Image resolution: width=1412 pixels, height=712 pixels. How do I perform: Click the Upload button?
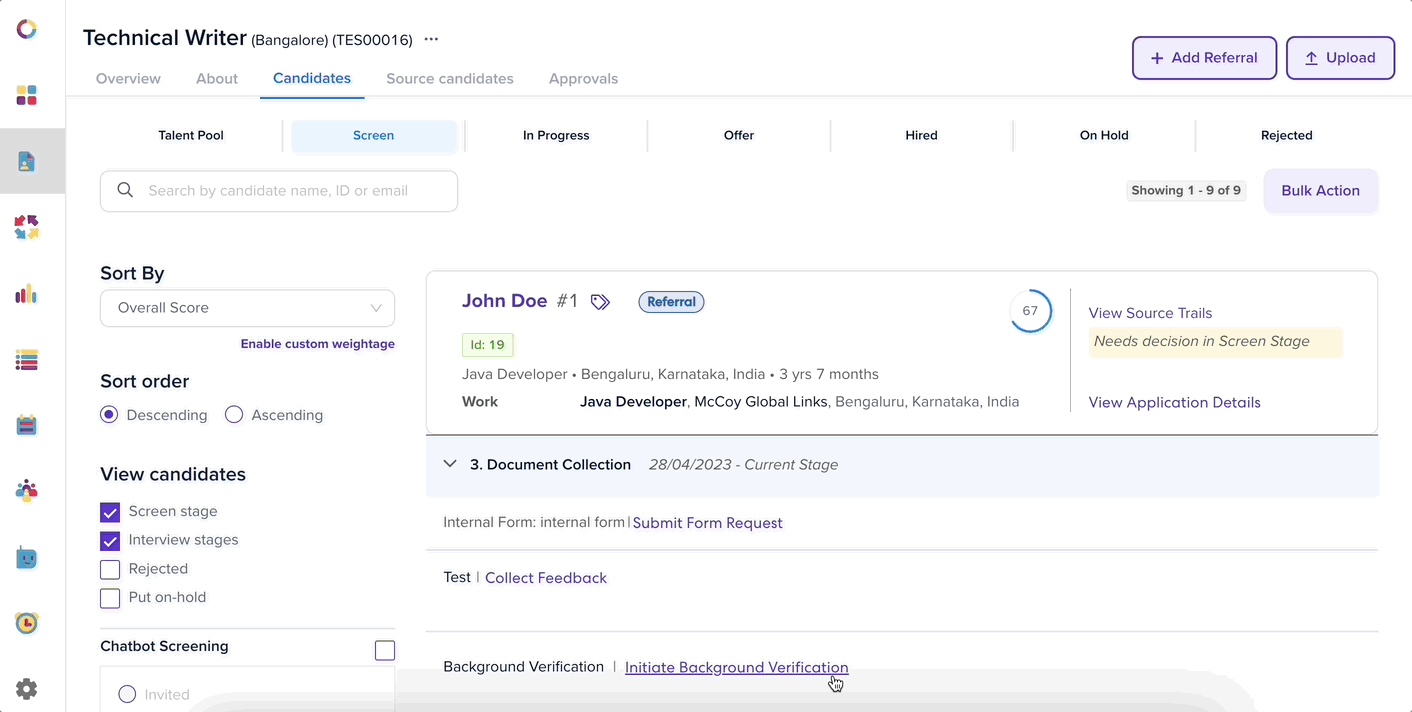tap(1340, 58)
